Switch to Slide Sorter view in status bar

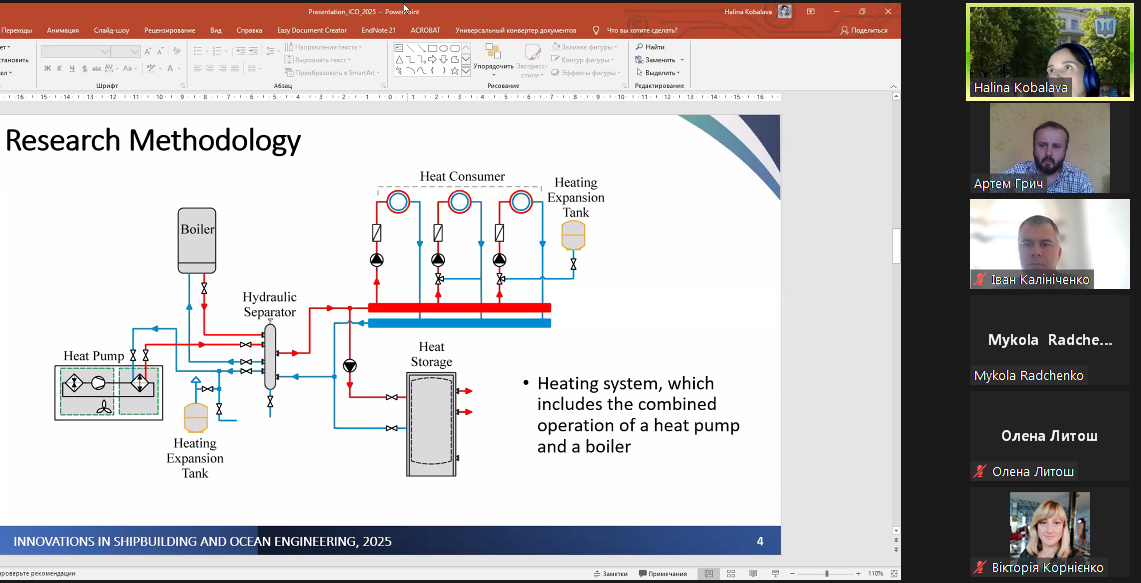click(729, 574)
